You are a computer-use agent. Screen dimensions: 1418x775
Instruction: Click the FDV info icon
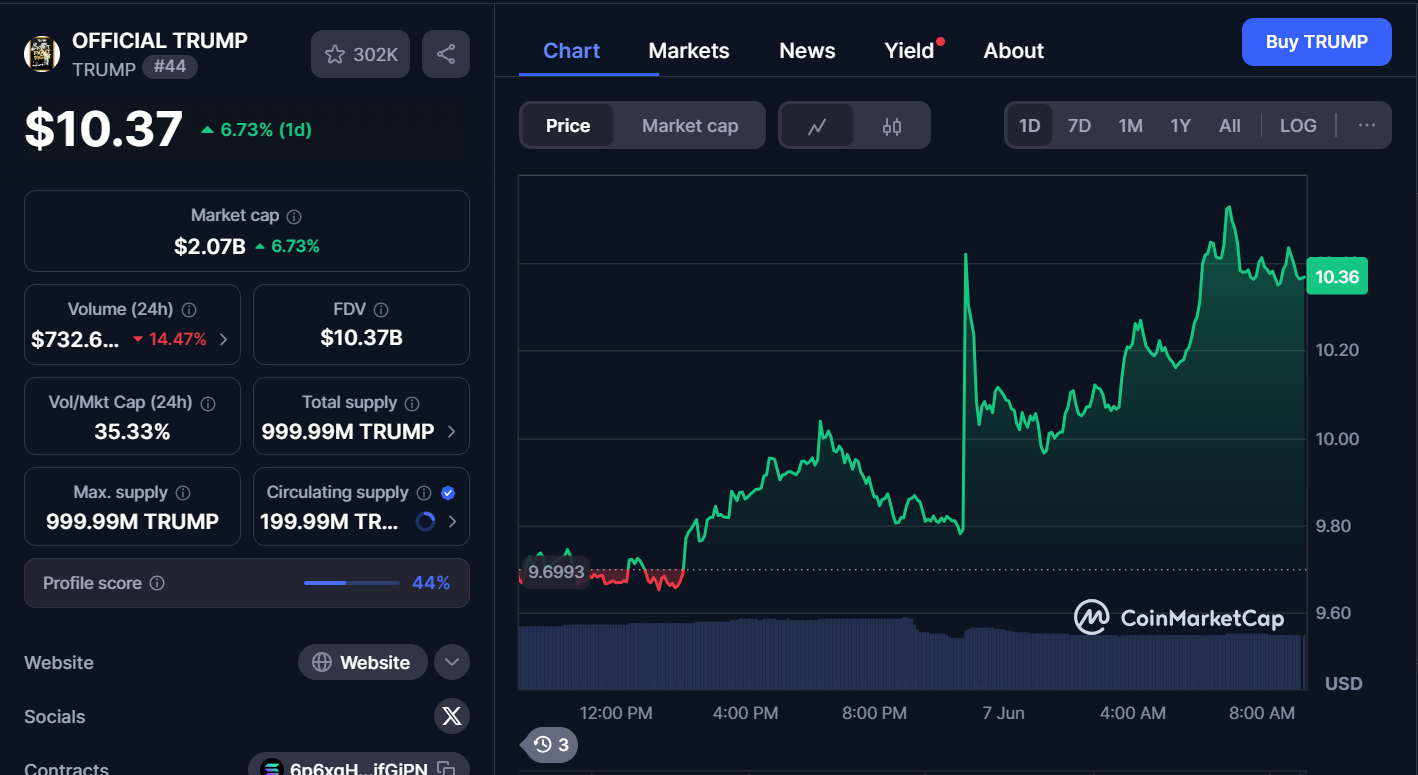click(381, 310)
